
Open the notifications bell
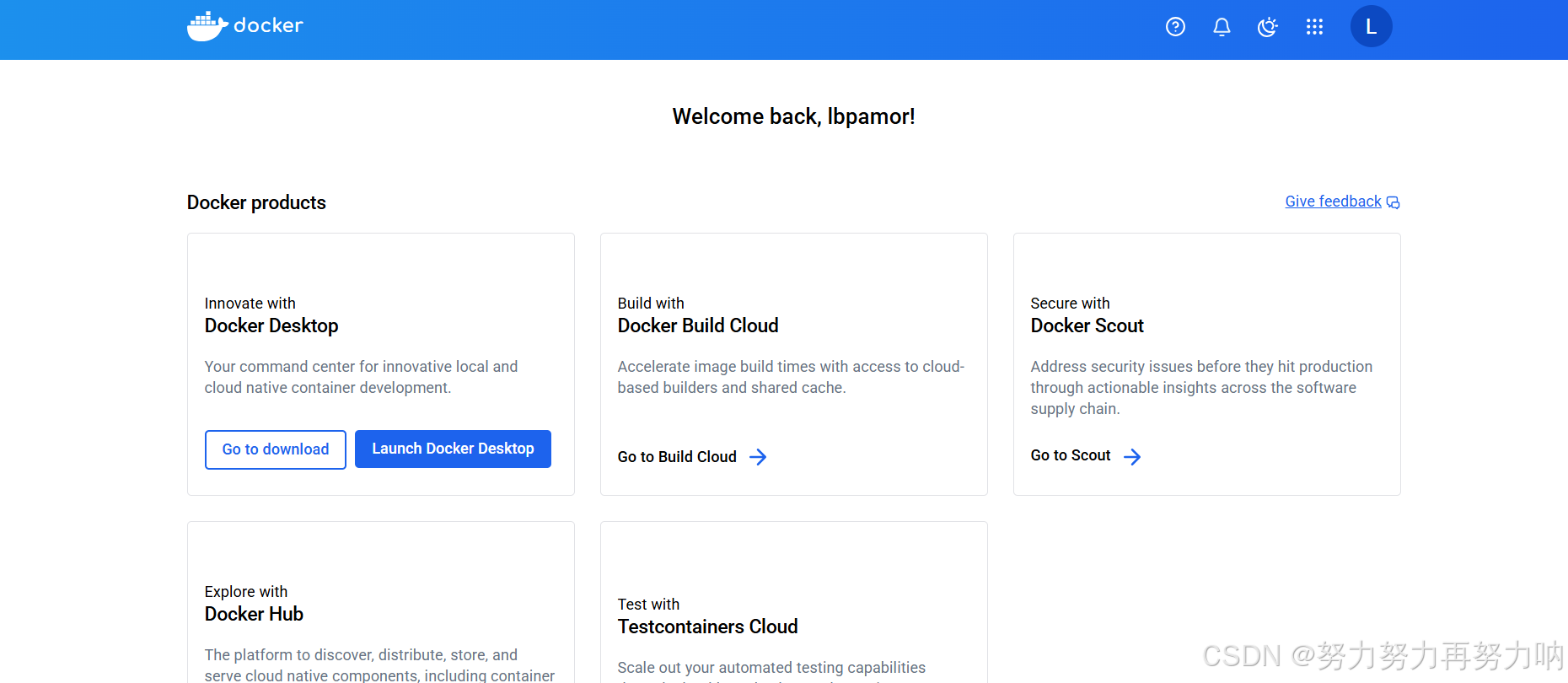pyautogui.click(x=1222, y=27)
